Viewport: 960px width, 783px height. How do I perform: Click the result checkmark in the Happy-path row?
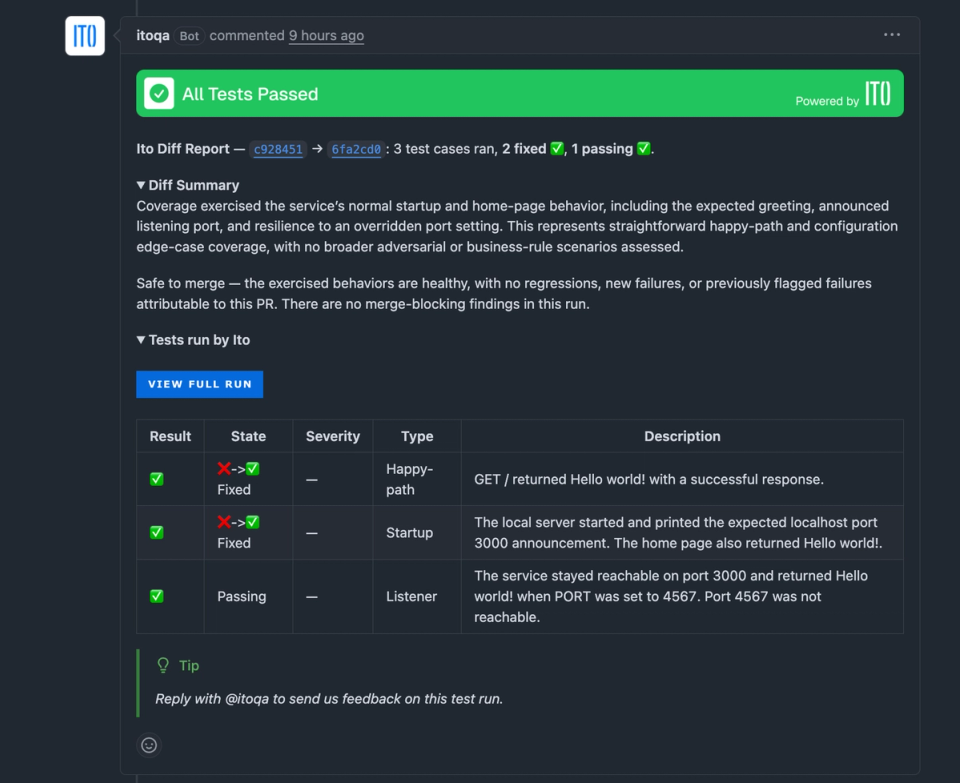157,479
